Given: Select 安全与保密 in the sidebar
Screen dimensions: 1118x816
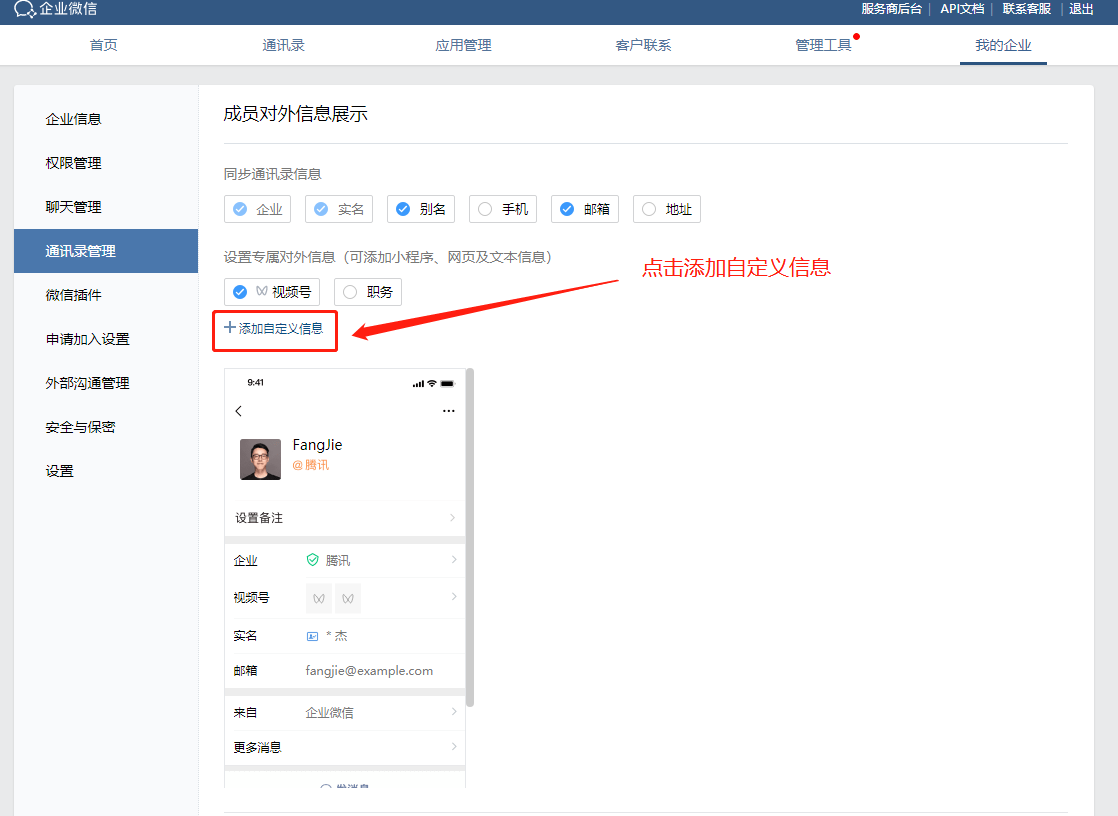Looking at the screenshot, I should (x=80, y=427).
